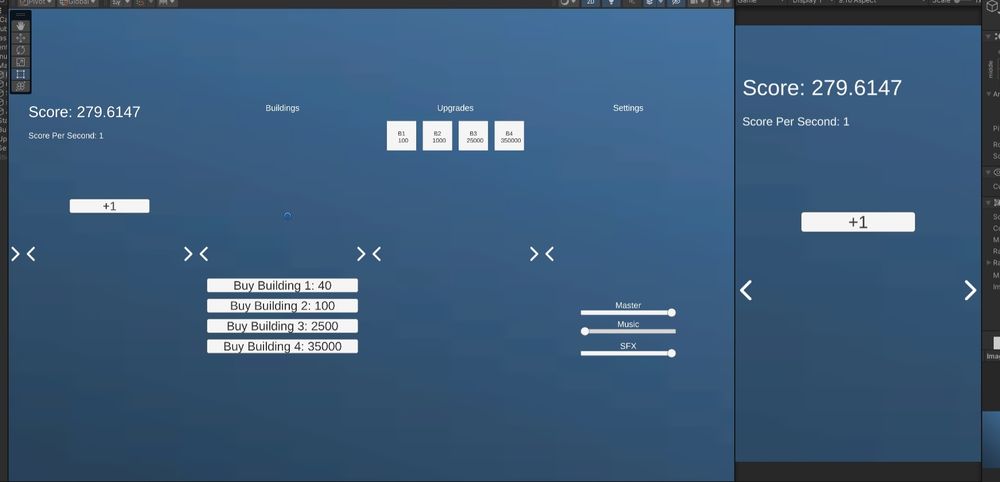Select the Master slider label
The width and height of the screenshot is (1000, 482).
point(628,305)
